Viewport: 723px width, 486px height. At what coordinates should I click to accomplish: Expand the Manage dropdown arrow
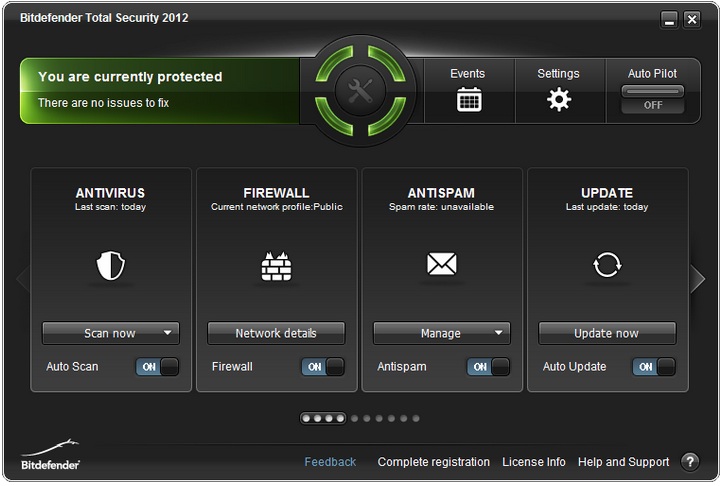click(x=498, y=332)
